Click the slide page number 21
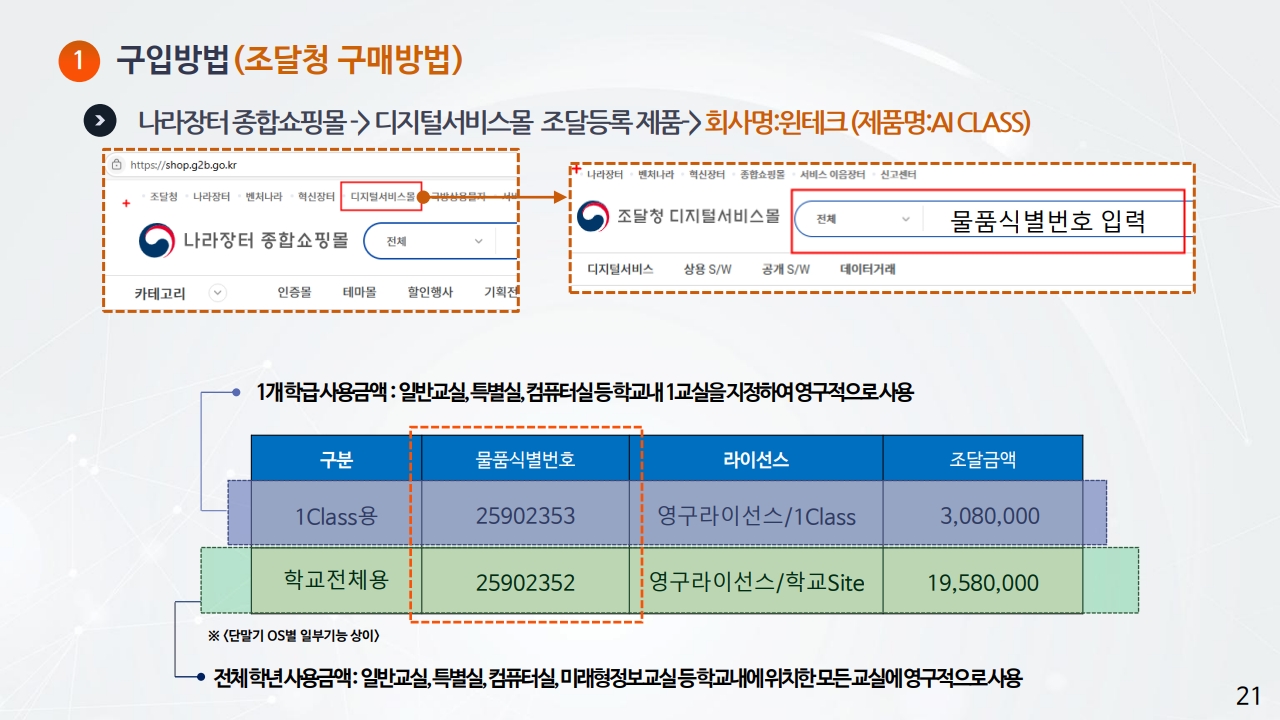 coord(1249,696)
